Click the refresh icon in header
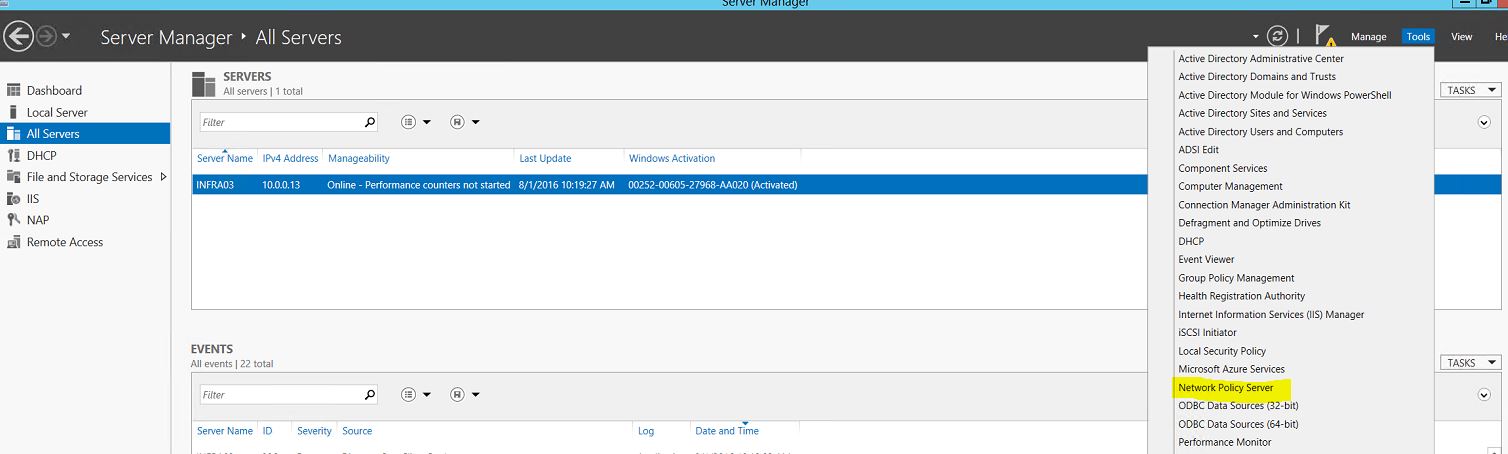Viewport: 1508px width, 454px height. 1277,36
